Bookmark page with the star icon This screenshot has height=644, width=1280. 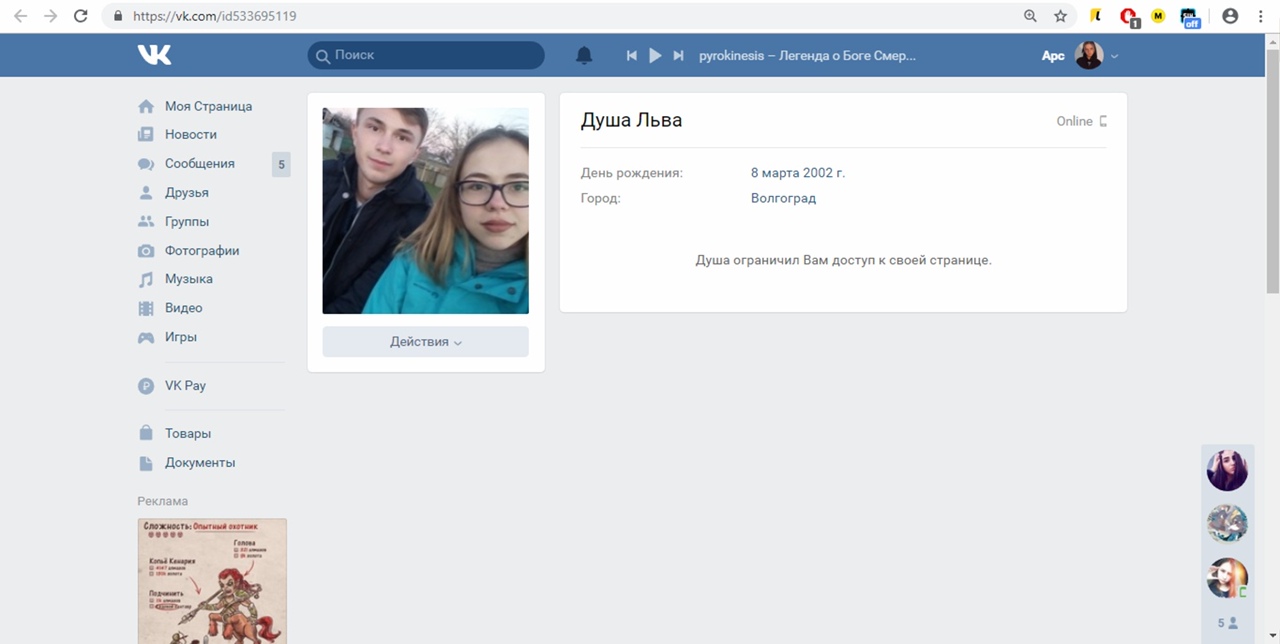tap(1060, 16)
